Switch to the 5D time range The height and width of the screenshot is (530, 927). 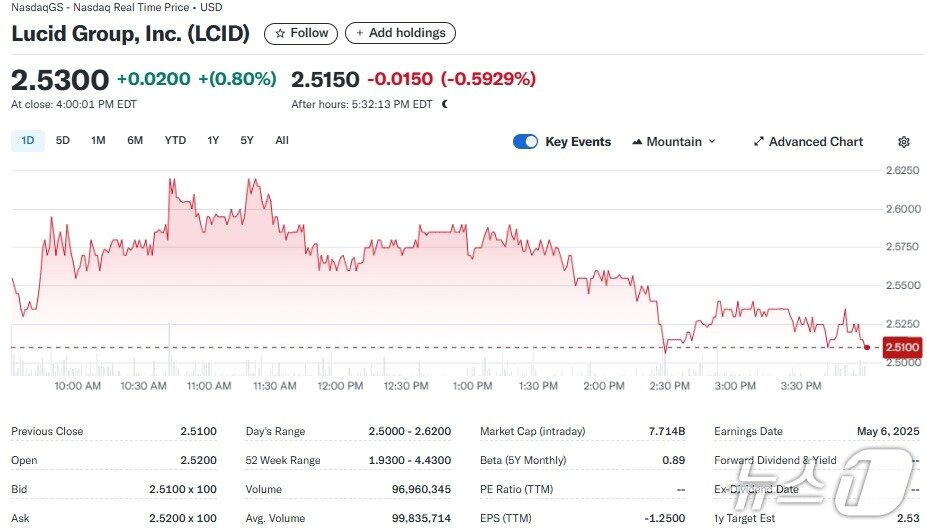coord(63,141)
